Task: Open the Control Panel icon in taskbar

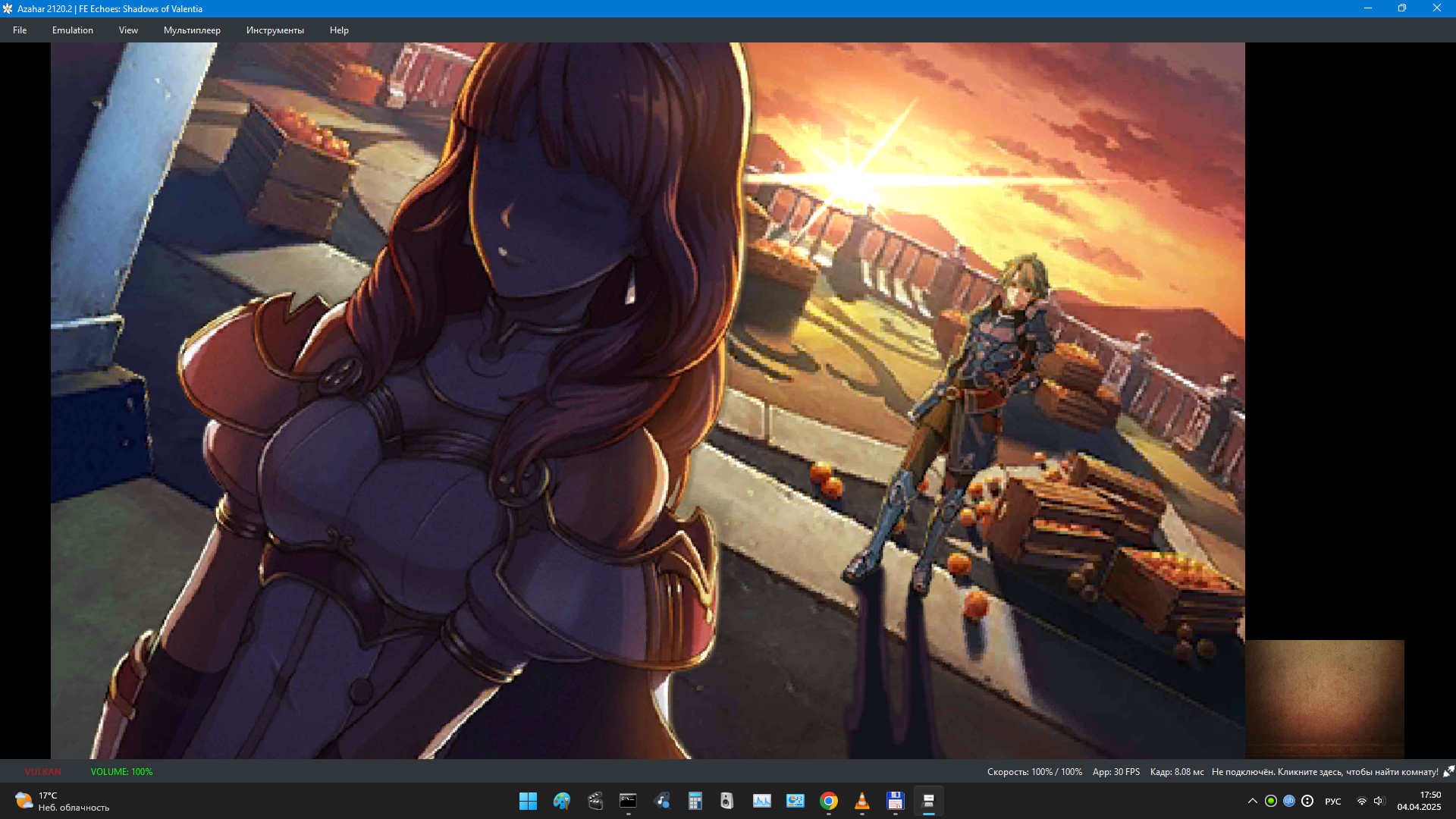Action: point(795,801)
